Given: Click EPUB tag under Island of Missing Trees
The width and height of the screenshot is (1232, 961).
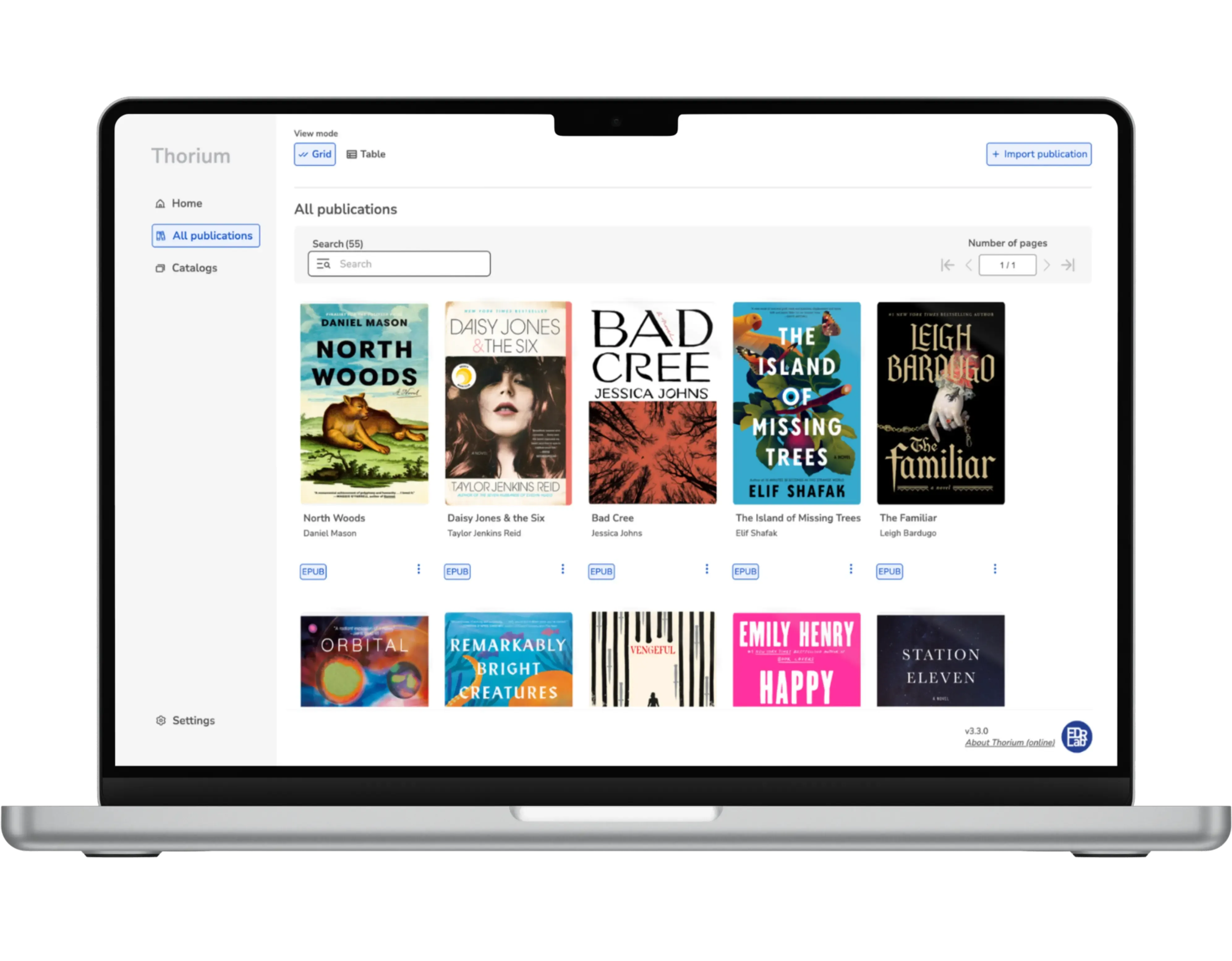Looking at the screenshot, I should point(745,571).
